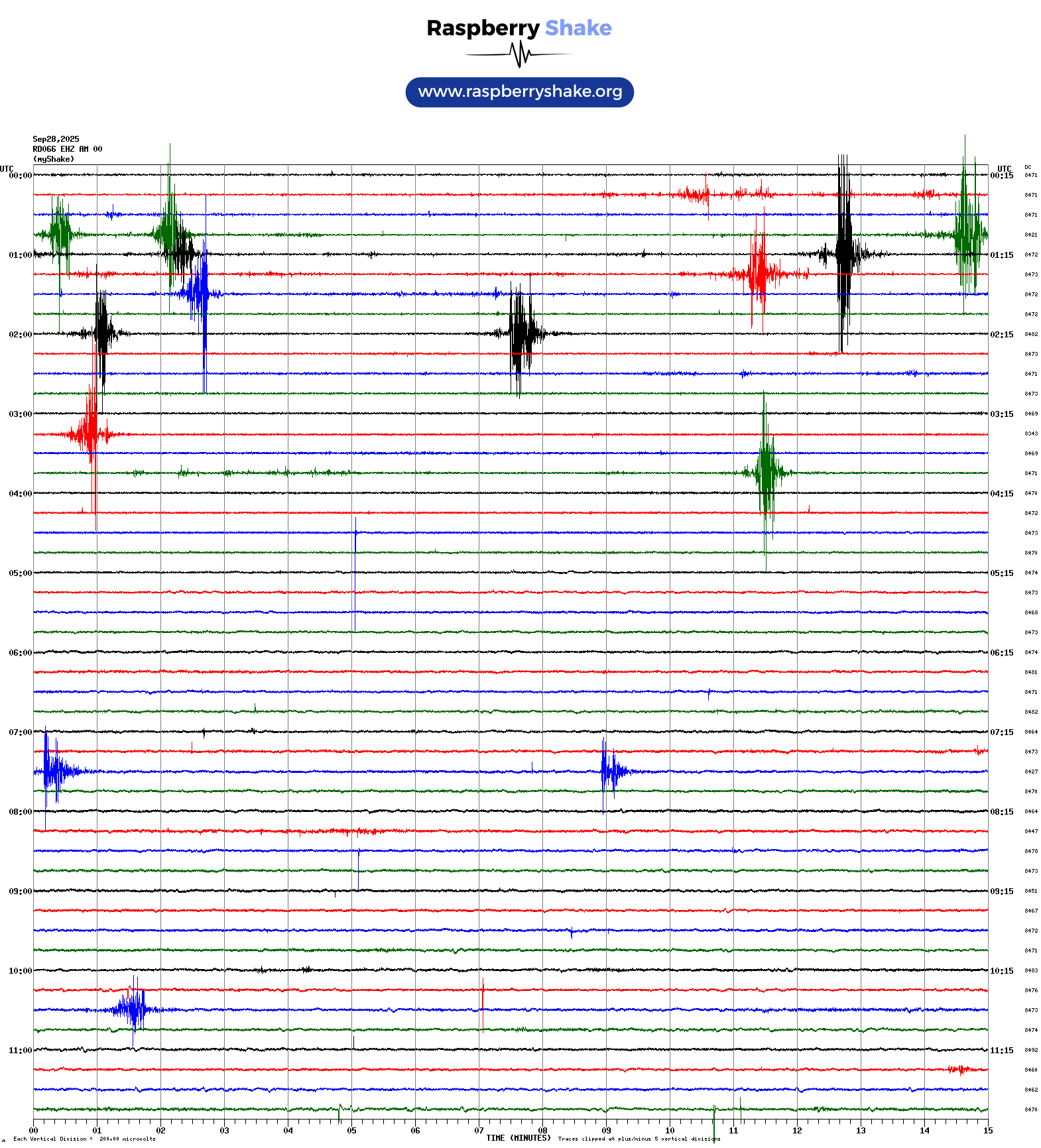Viewport: 1041px width, 1148px height.
Task: Click minute 15 label on bottom axis
Action: point(988,1131)
